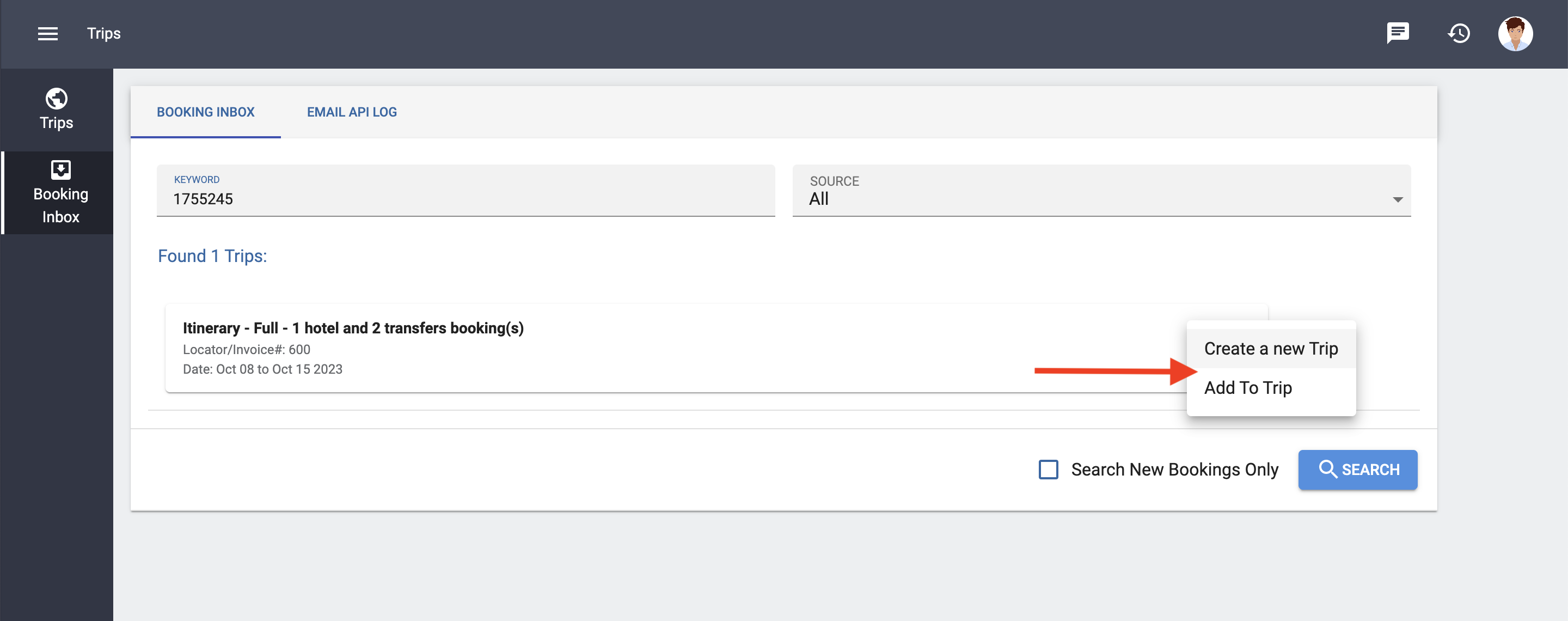Open the history clock icon
Viewport: 1568px width, 621px height.
1459,33
